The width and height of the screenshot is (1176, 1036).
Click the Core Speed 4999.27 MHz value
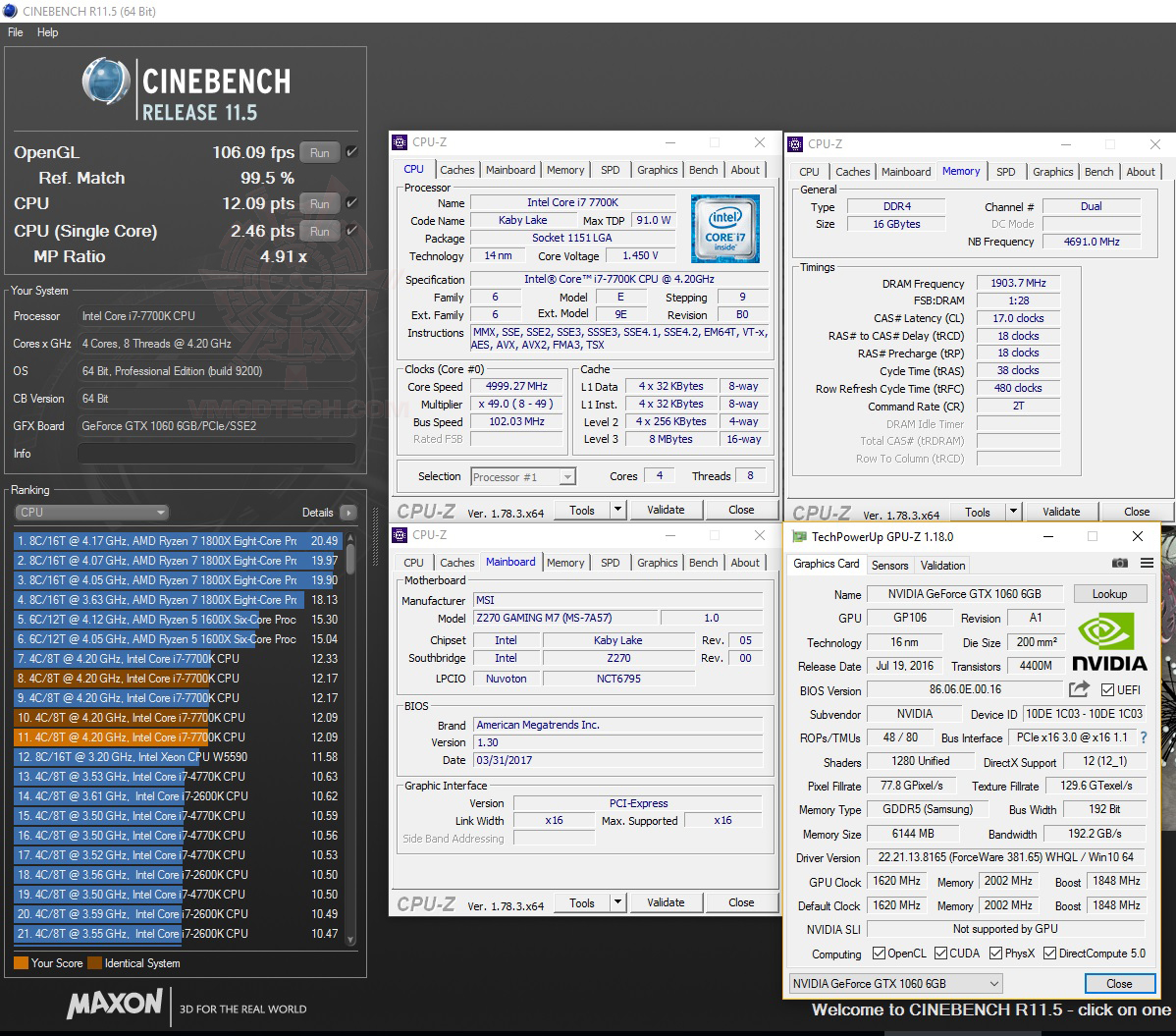click(x=516, y=386)
